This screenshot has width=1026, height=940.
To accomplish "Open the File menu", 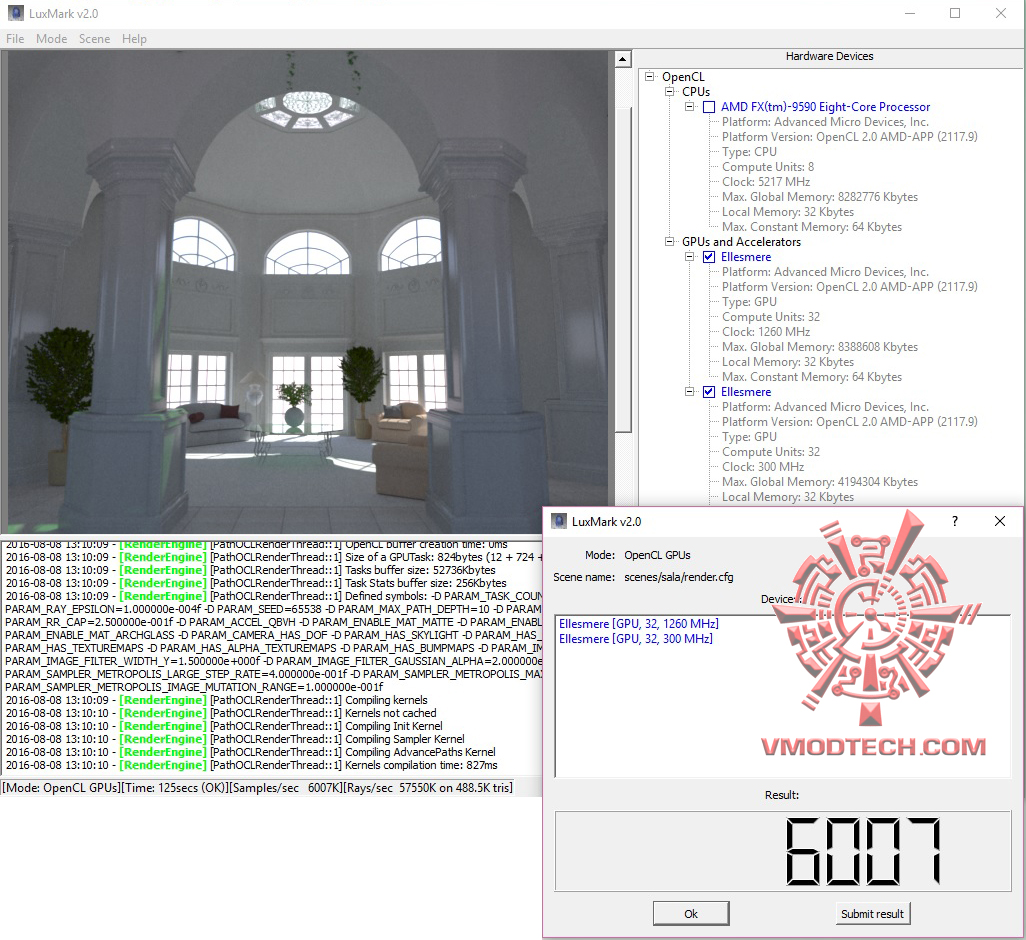I will [x=15, y=39].
